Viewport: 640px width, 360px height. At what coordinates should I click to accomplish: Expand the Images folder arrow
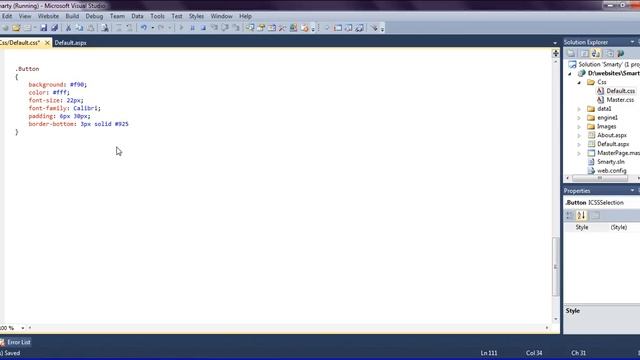point(579,127)
